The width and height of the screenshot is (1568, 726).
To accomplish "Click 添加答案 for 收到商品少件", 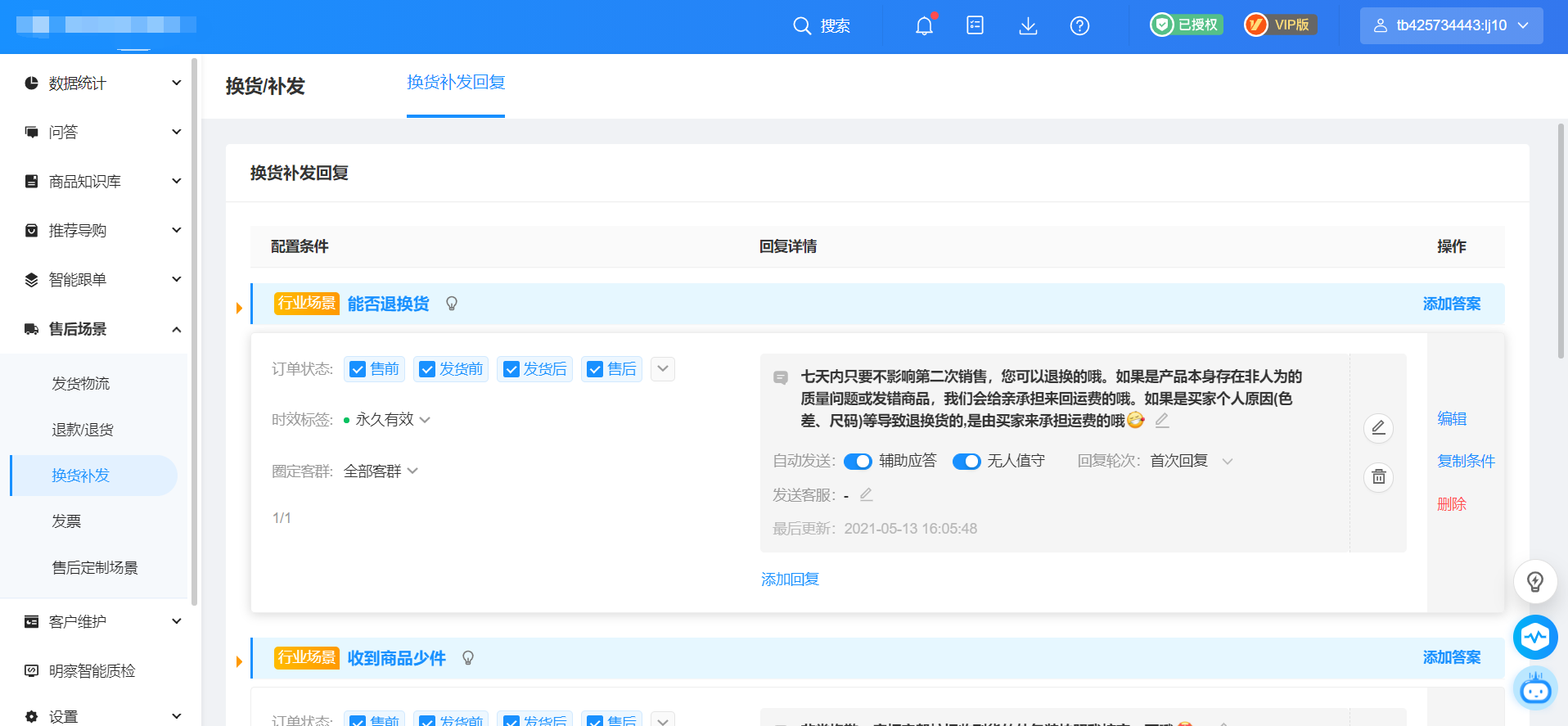I will 1451,657.
